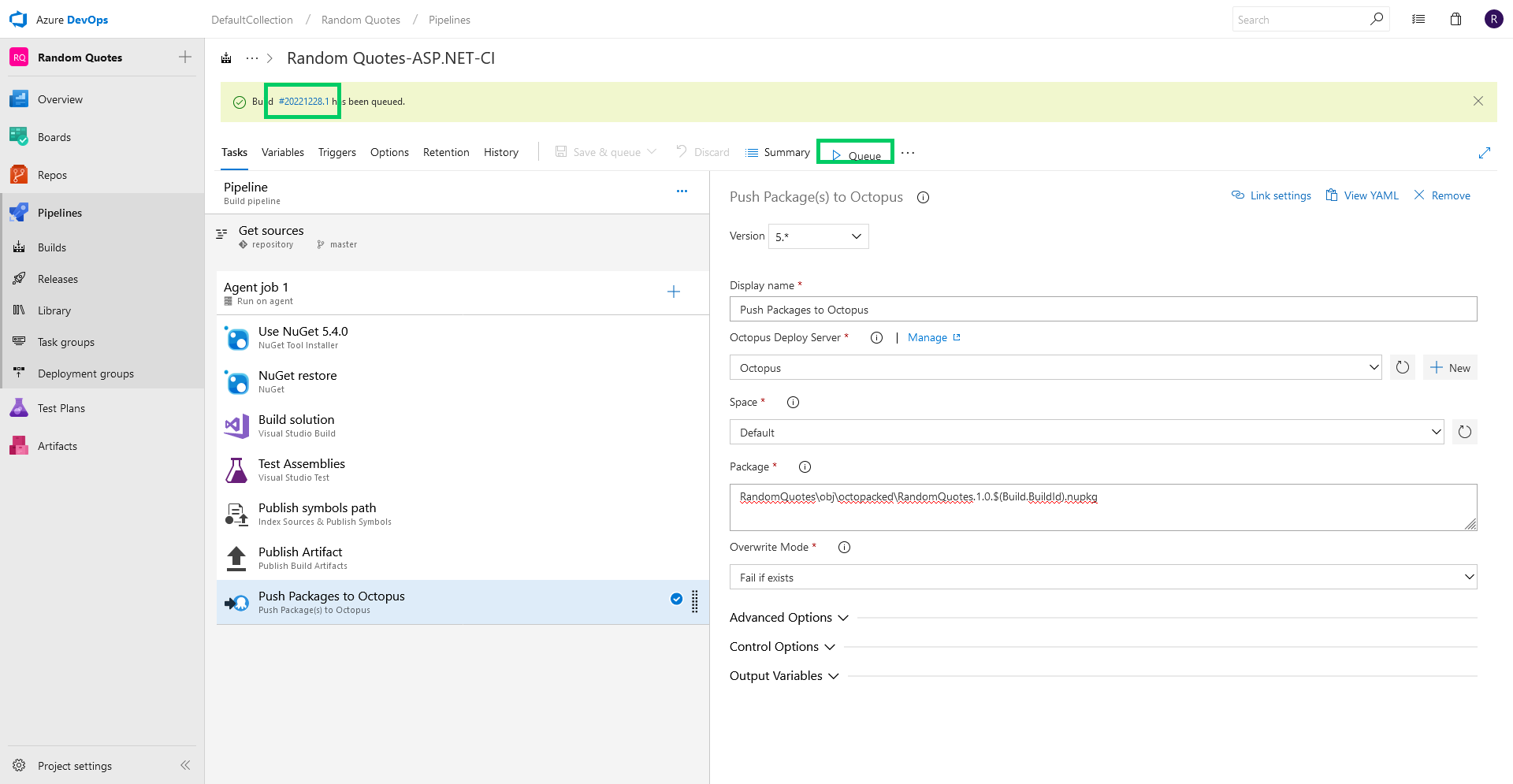This screenshot has height=784, width=1513.
Task: Expand Control Options section
Action: (x=782, y=647)
